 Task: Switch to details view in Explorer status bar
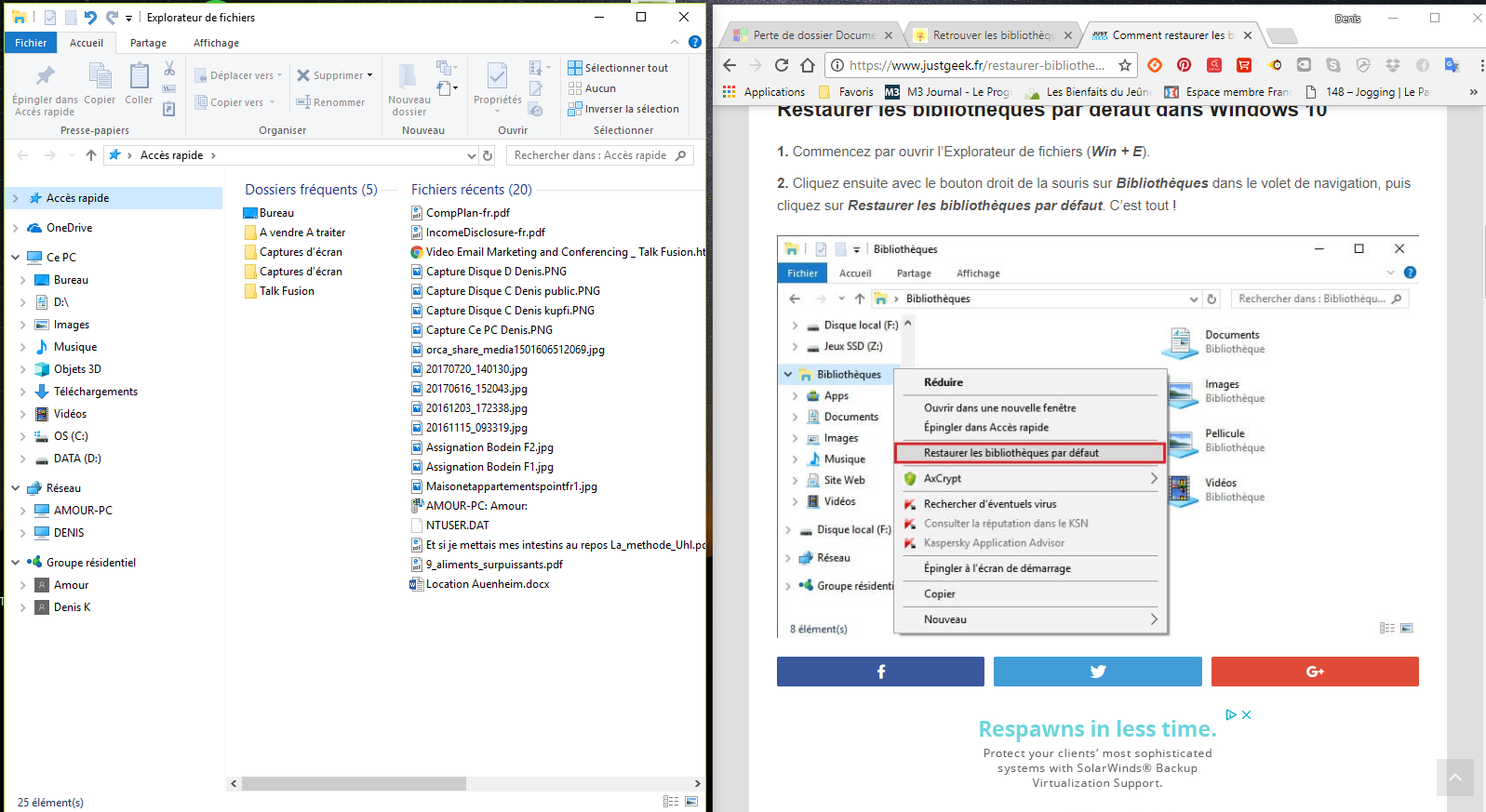coord(671,802)
